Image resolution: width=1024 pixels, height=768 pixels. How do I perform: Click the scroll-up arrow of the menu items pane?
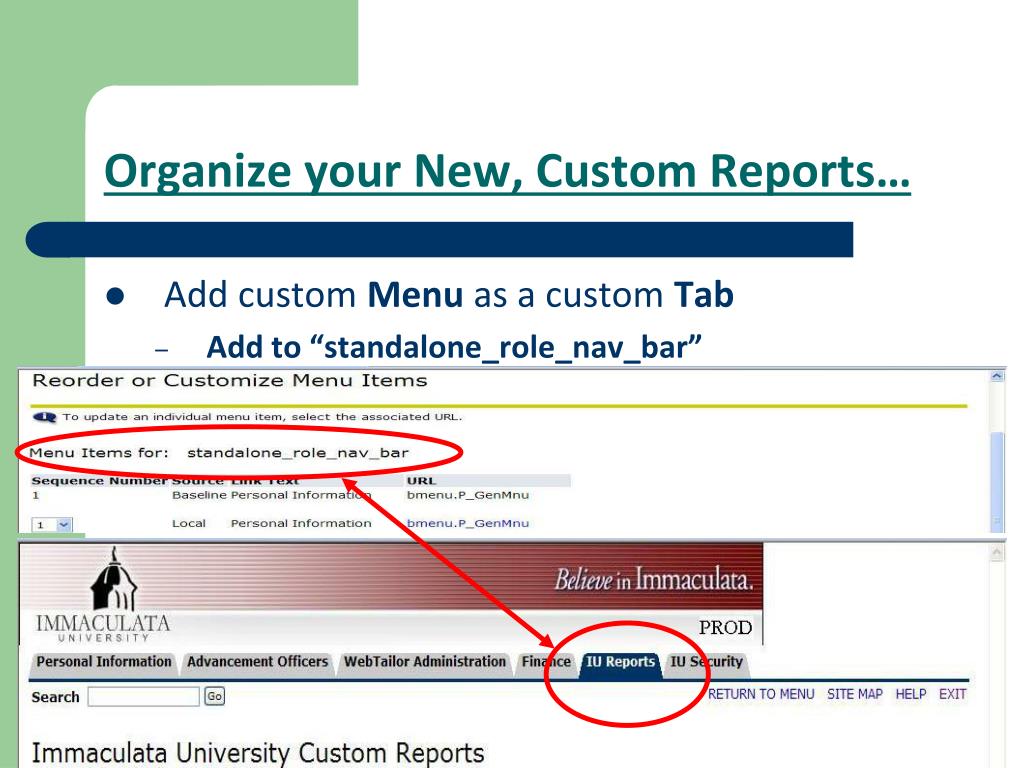coord(997,376)
